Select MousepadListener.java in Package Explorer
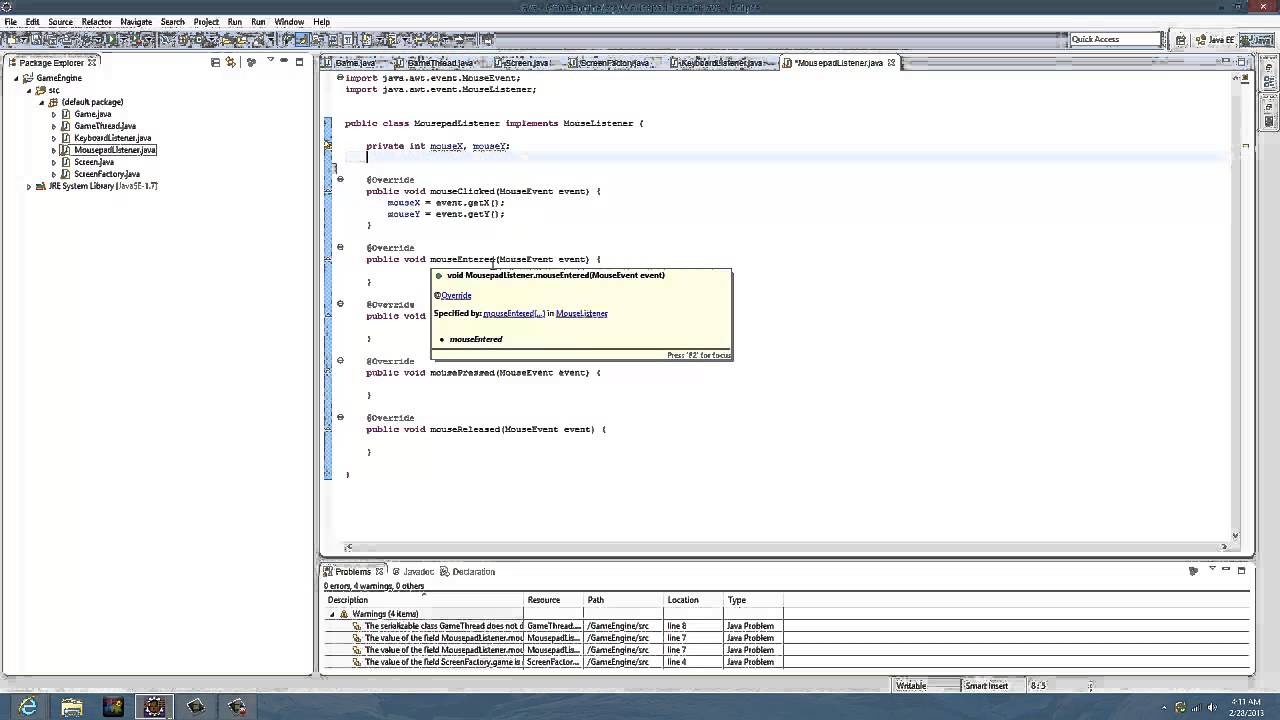Screen dimensions: 1280x720 click(x=115, y=150)
